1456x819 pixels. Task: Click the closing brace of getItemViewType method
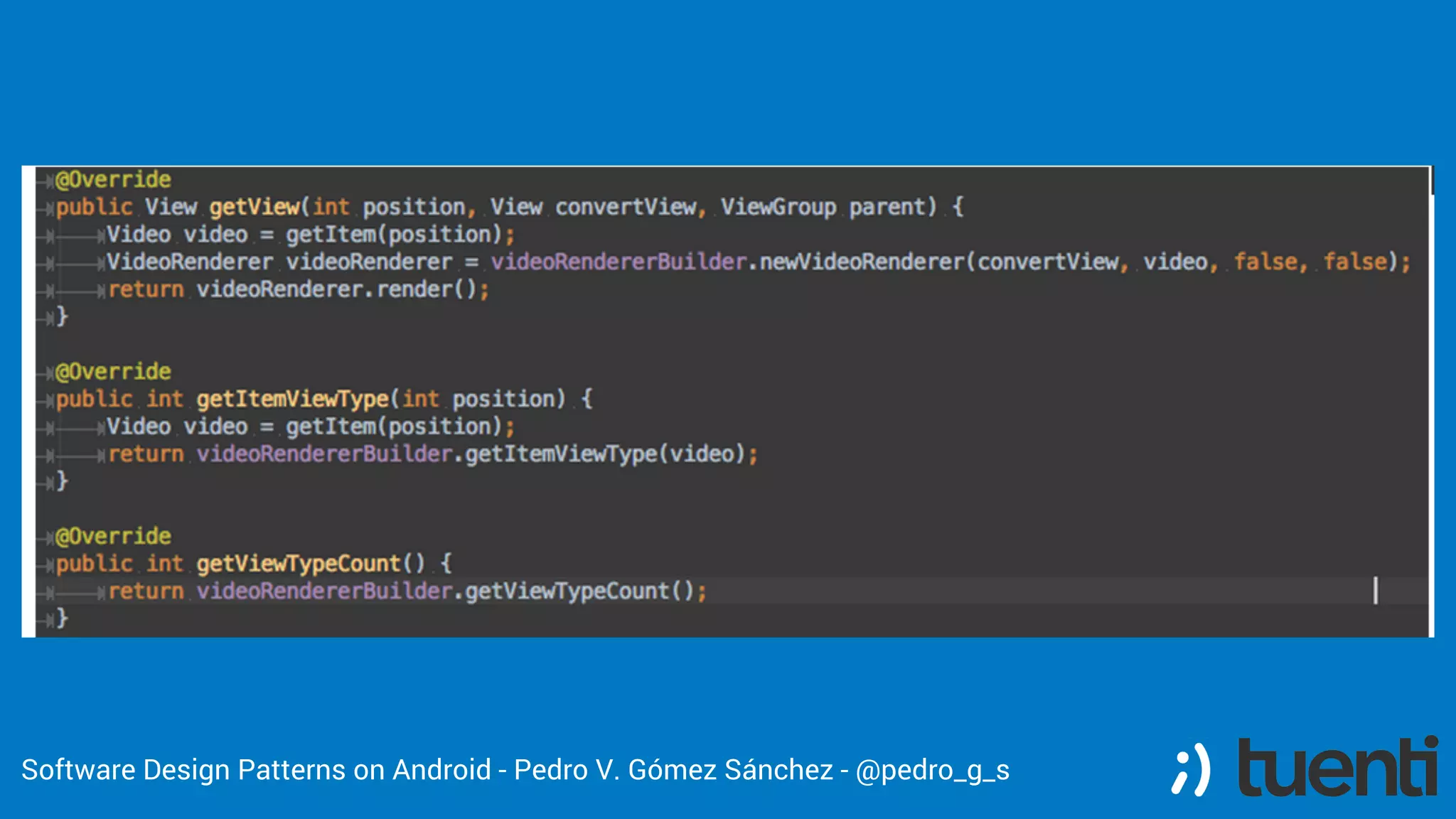(63, 481)
